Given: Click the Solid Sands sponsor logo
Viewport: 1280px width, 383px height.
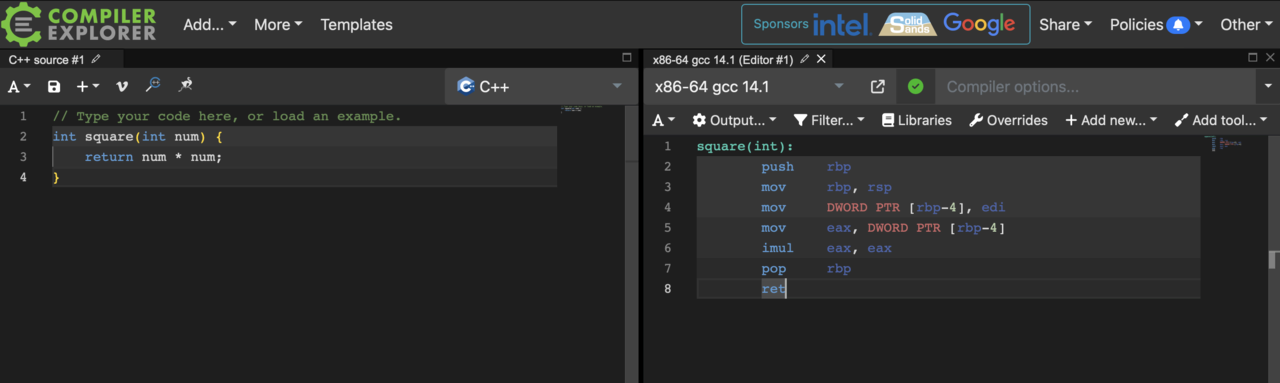Looking at the screenshot, I should click(907, 24).
